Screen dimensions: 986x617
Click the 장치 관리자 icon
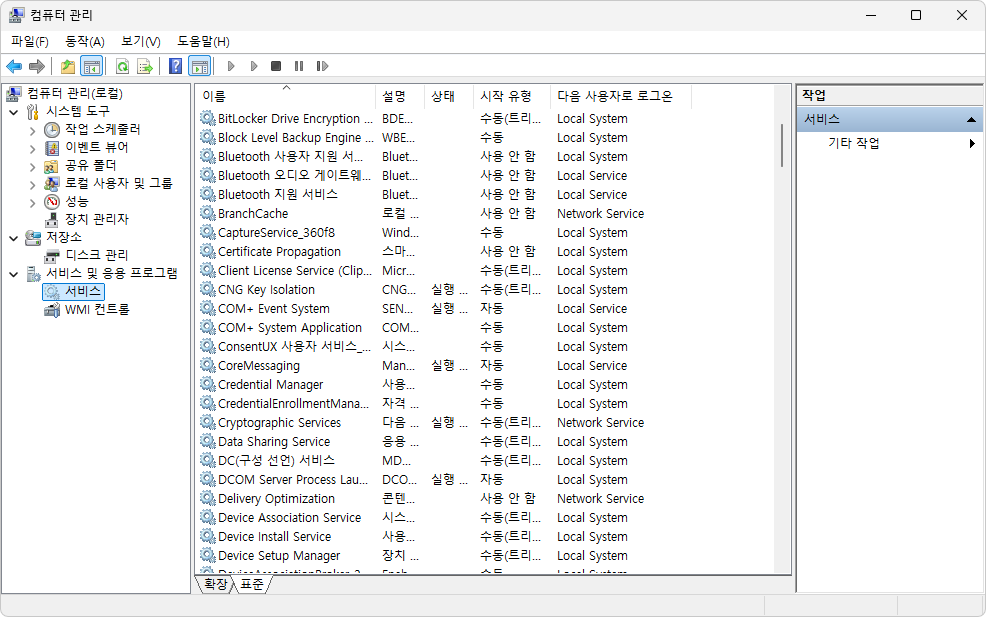52,220
